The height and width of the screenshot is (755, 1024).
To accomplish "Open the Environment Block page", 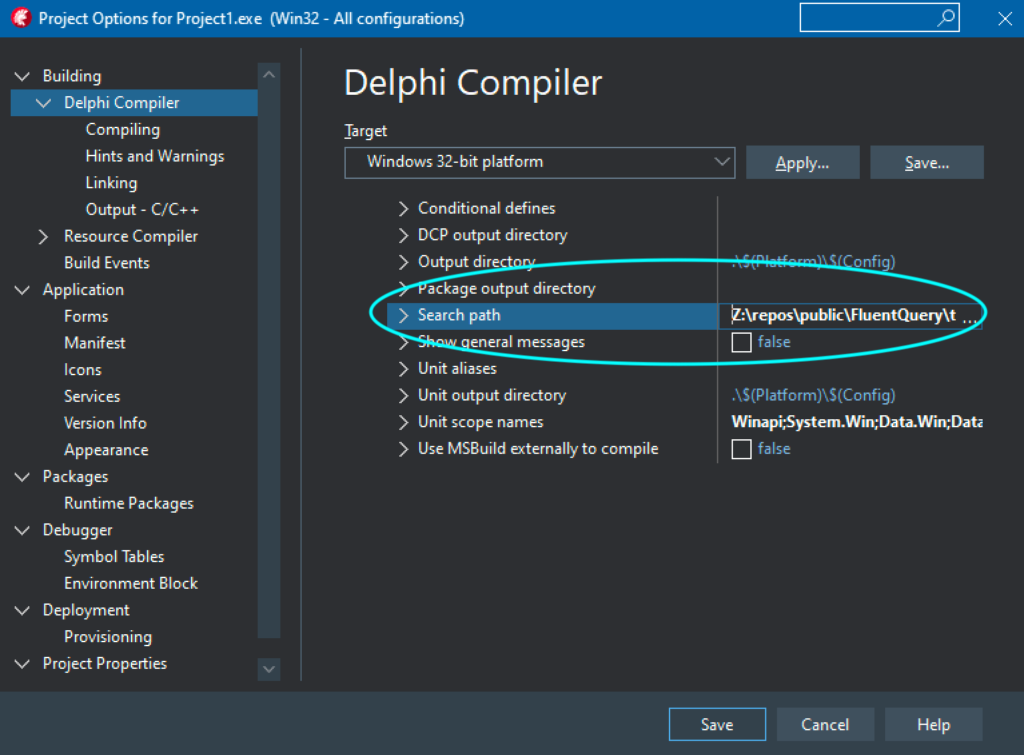I will click(x=131, y=584).
